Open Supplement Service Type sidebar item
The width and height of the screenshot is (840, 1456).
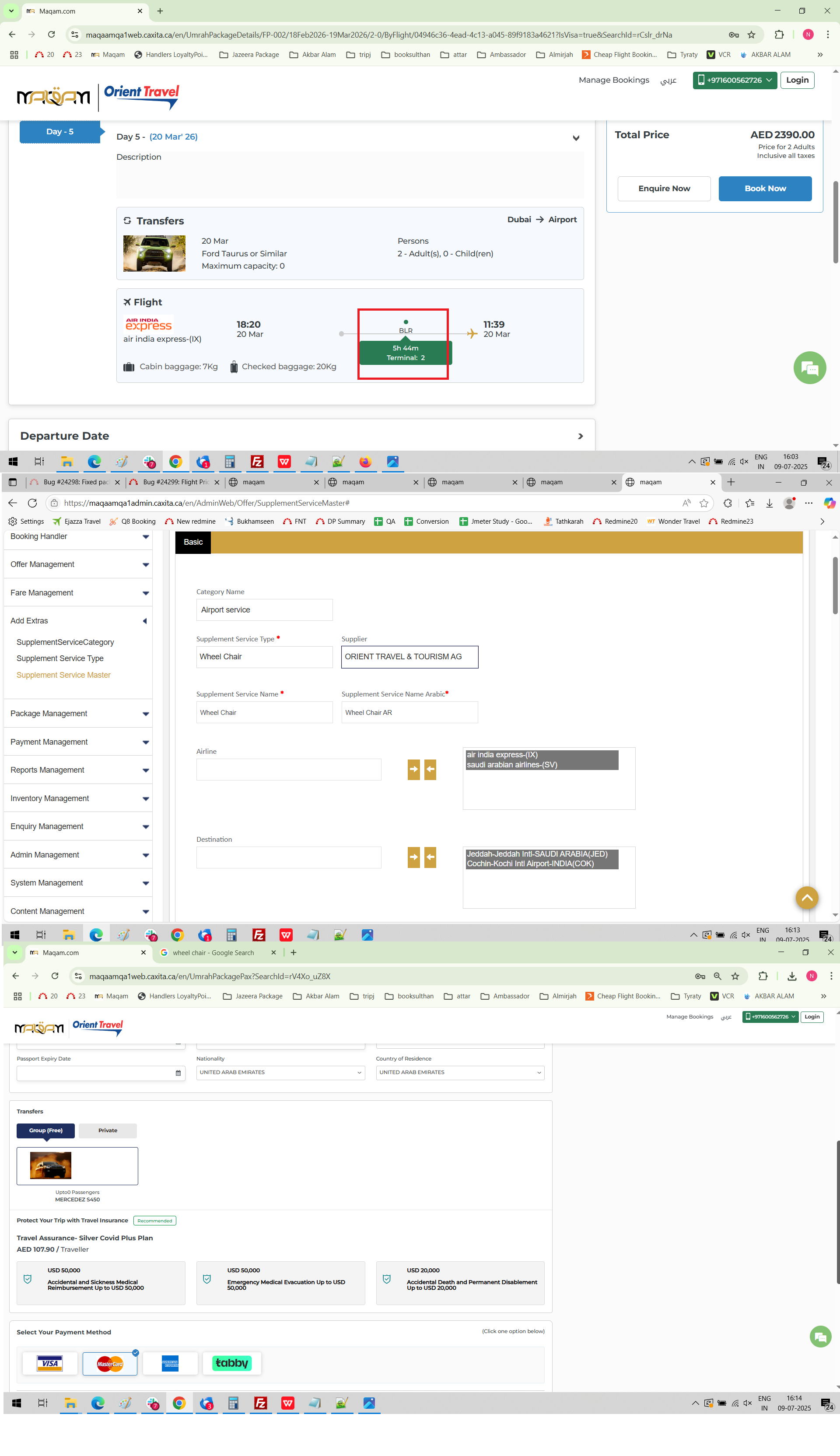point(60,658)
